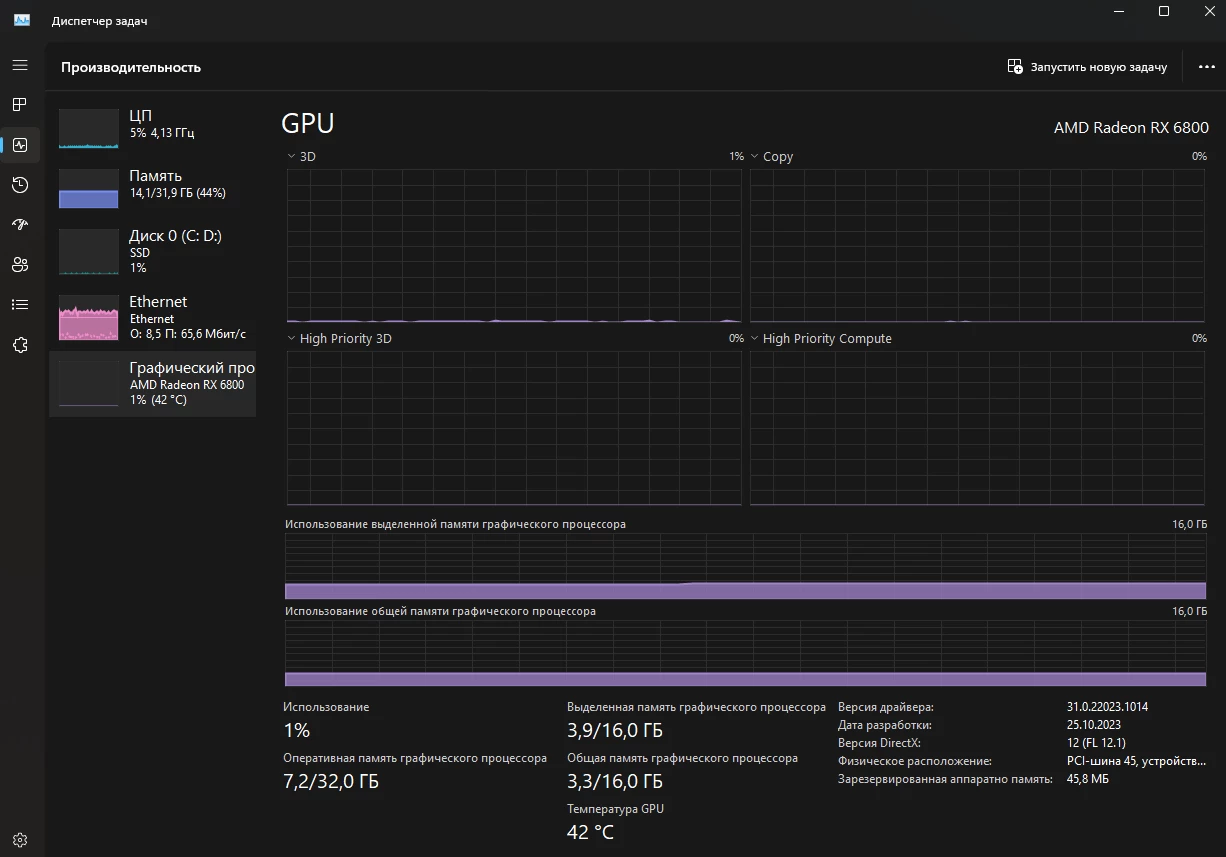Click the 3D engine utilization graph

[514, 246]
